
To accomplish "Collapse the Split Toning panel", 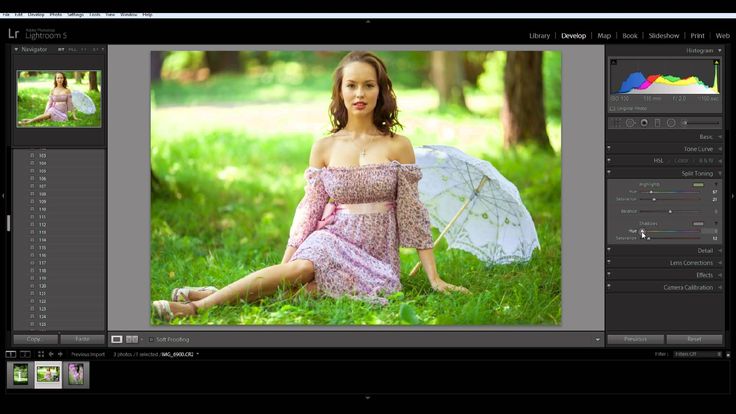I will click(720, 174).
